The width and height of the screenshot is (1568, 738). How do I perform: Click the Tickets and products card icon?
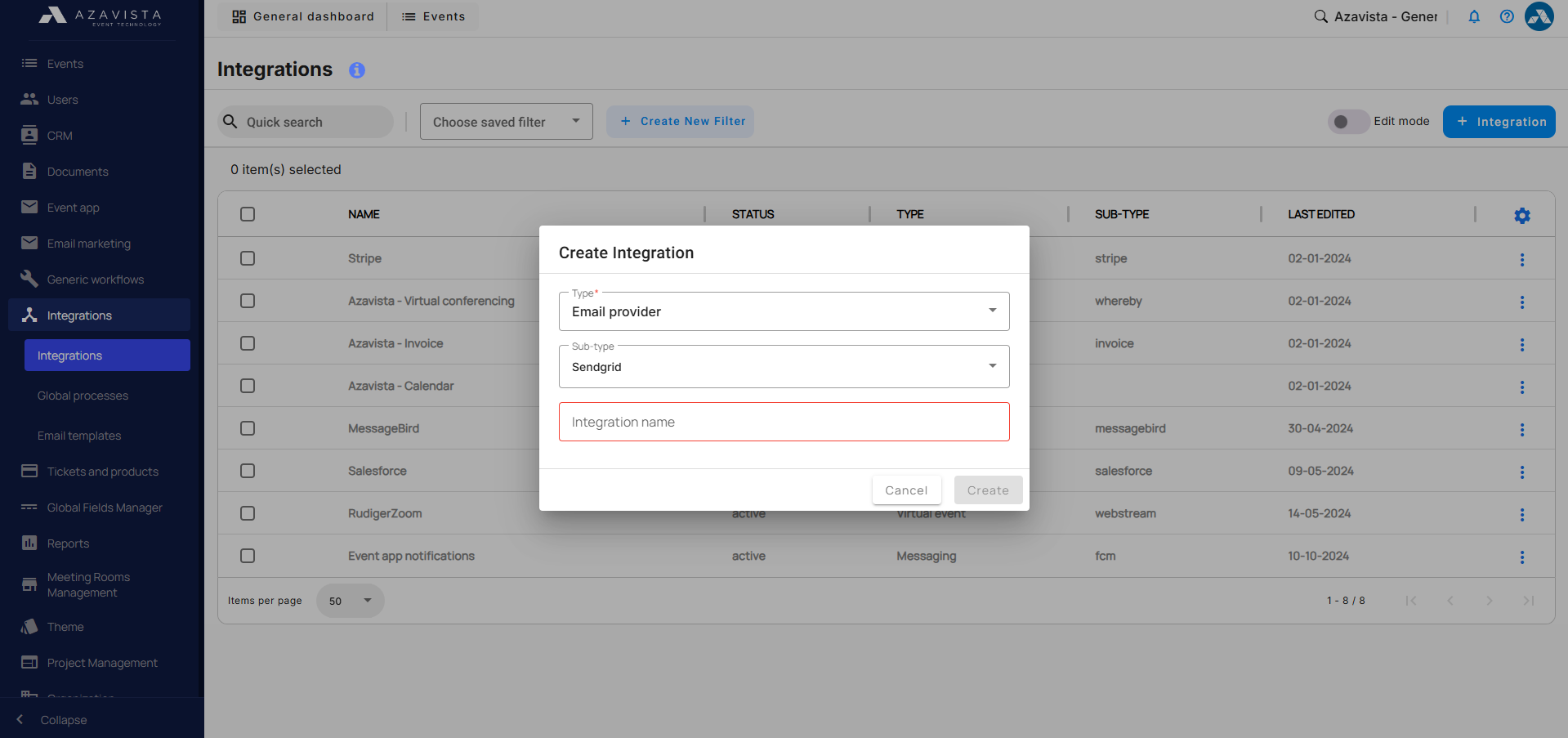29,471
